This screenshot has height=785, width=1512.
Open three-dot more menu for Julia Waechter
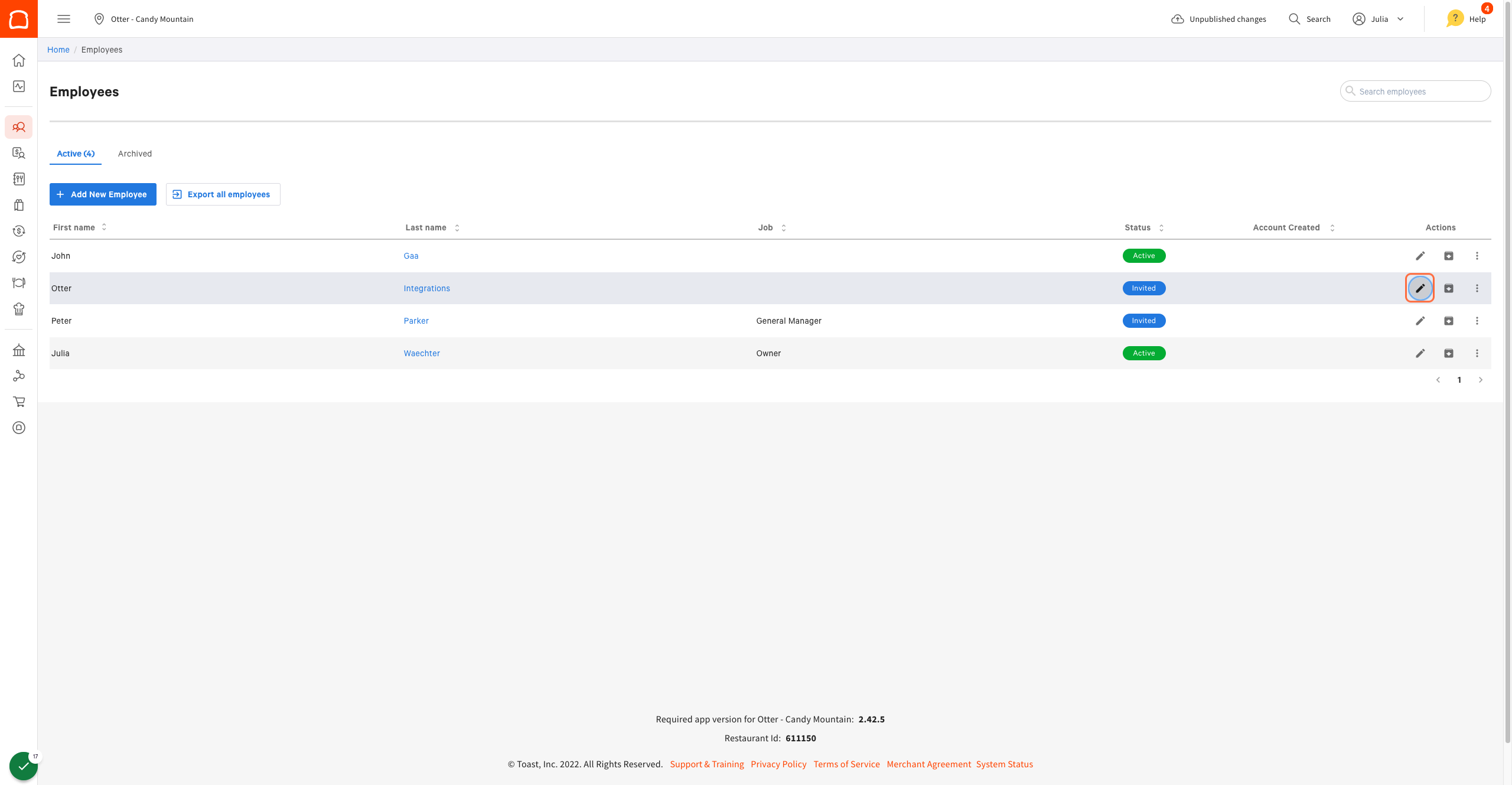(1477, 353)
